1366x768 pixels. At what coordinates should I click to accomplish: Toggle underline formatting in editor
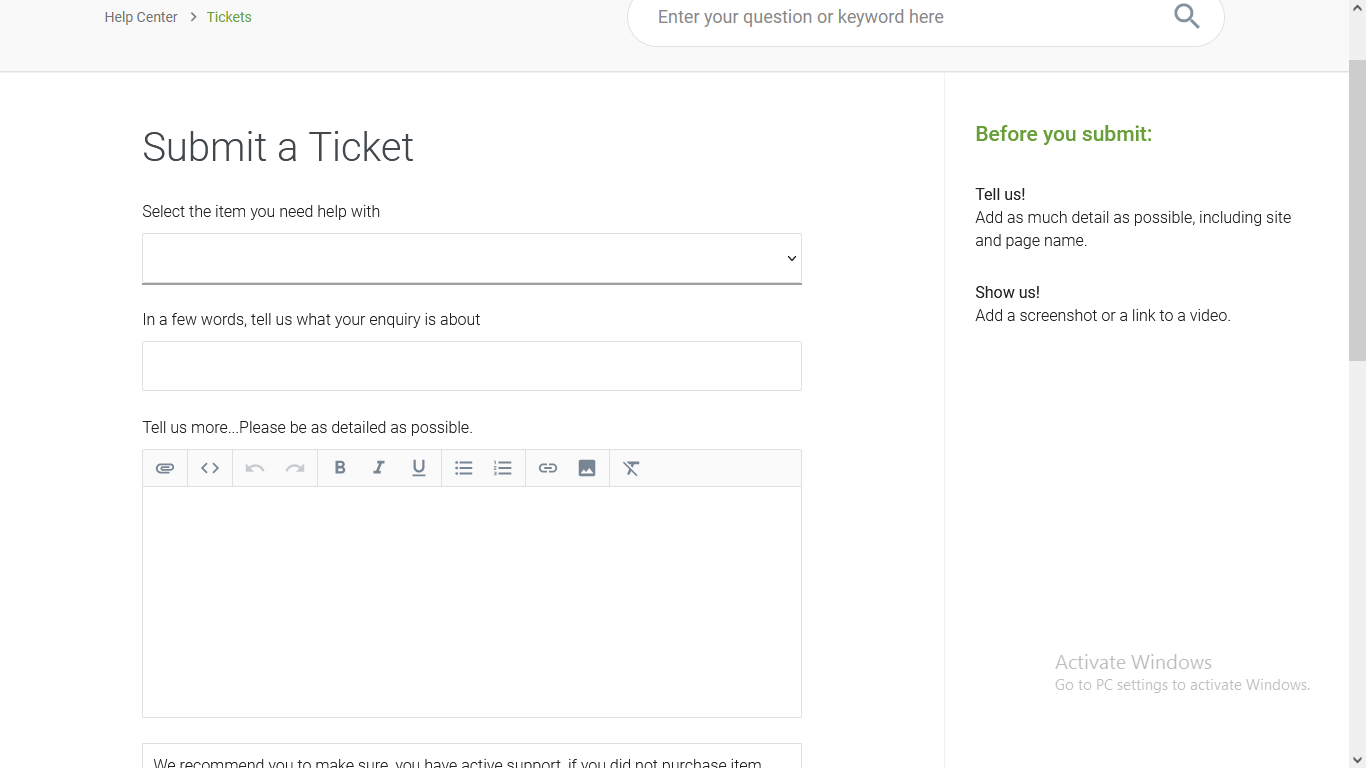pos(419,468)
